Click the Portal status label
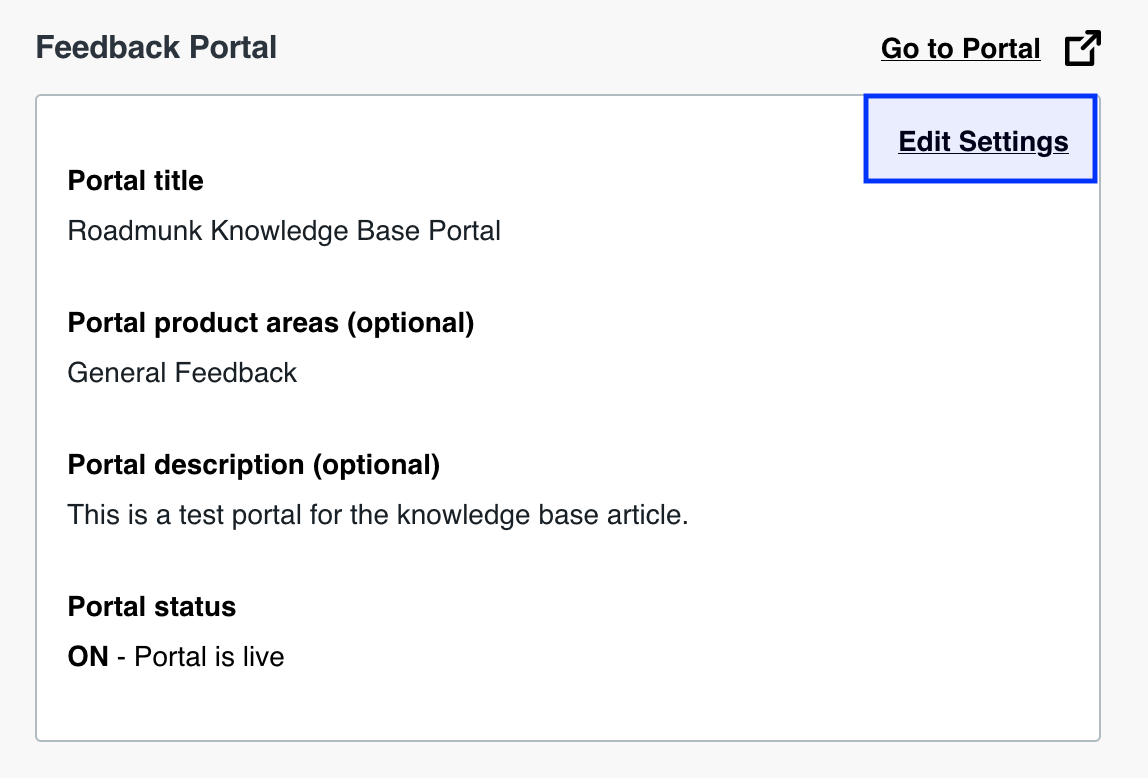The width and height of the screenshot is (1148, 778). 152,606
